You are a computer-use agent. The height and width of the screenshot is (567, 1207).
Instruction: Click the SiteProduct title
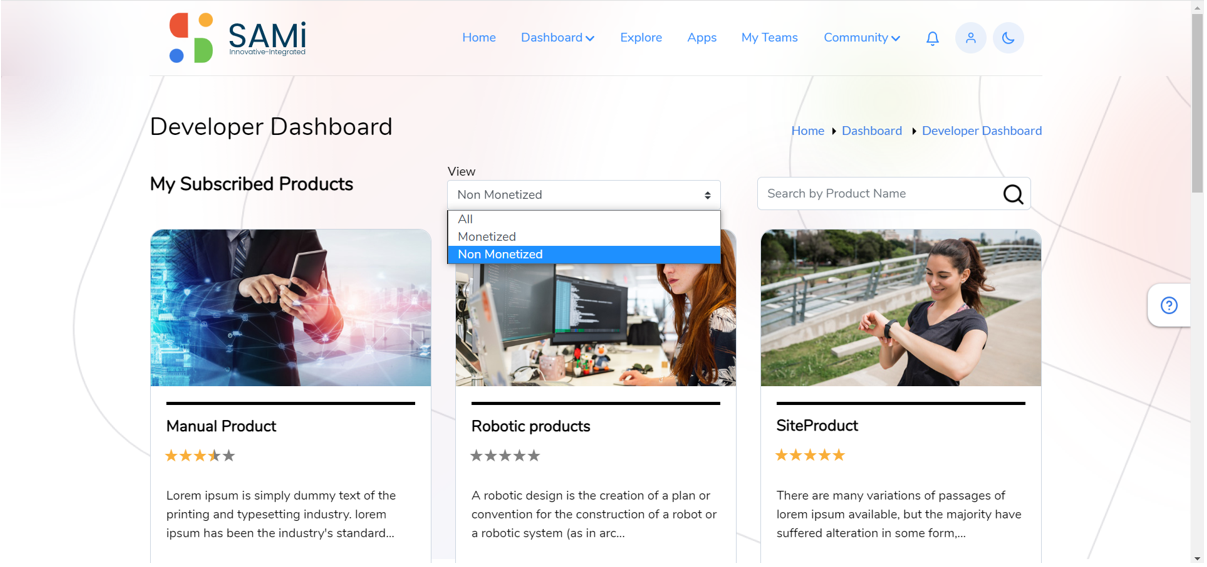tap(817, 426)
